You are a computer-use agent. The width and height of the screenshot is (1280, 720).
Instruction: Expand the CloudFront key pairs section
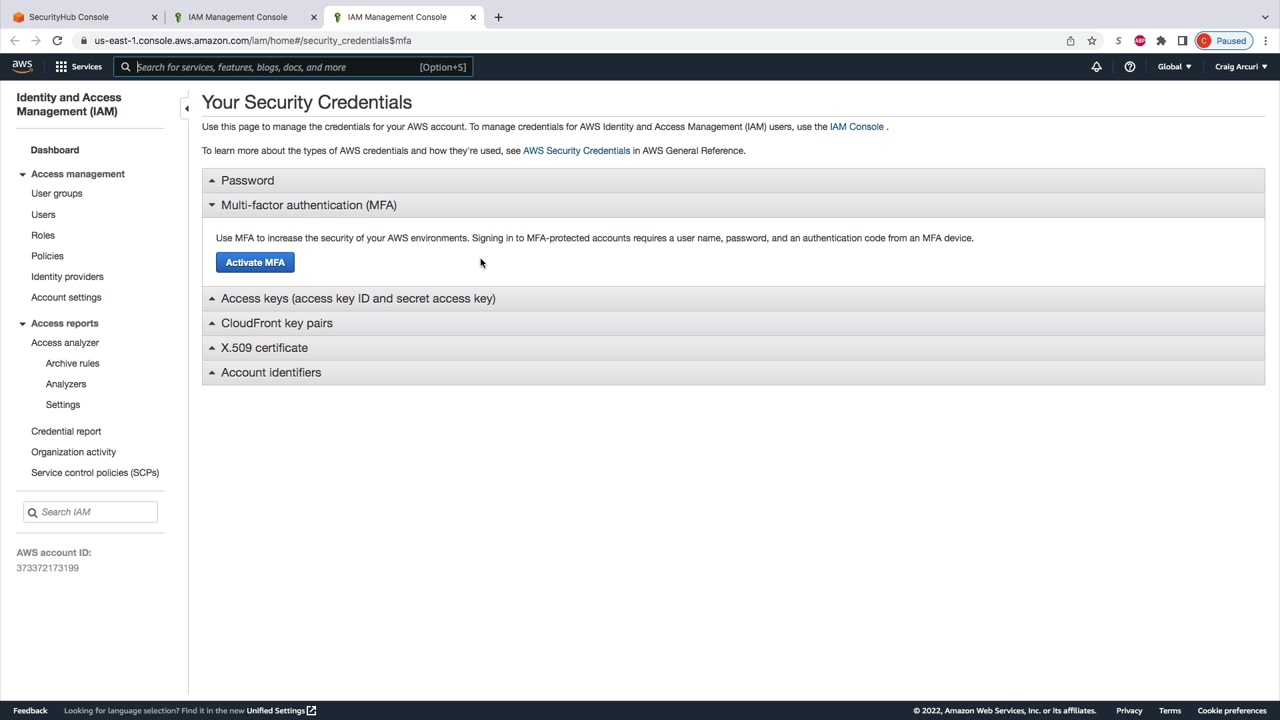pos(733,323)
